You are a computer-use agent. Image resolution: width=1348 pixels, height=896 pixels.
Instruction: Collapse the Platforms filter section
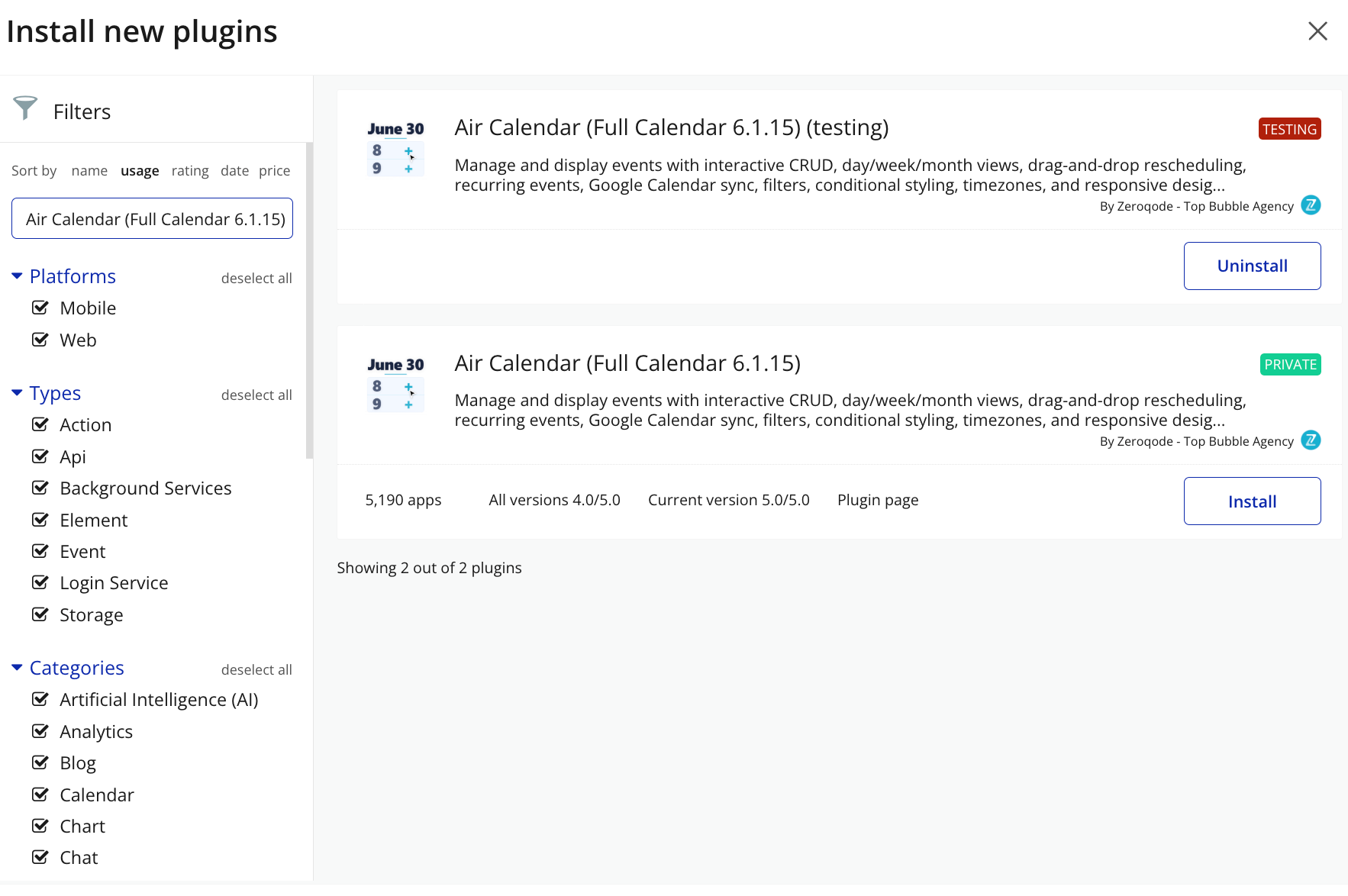pos(17,276)
